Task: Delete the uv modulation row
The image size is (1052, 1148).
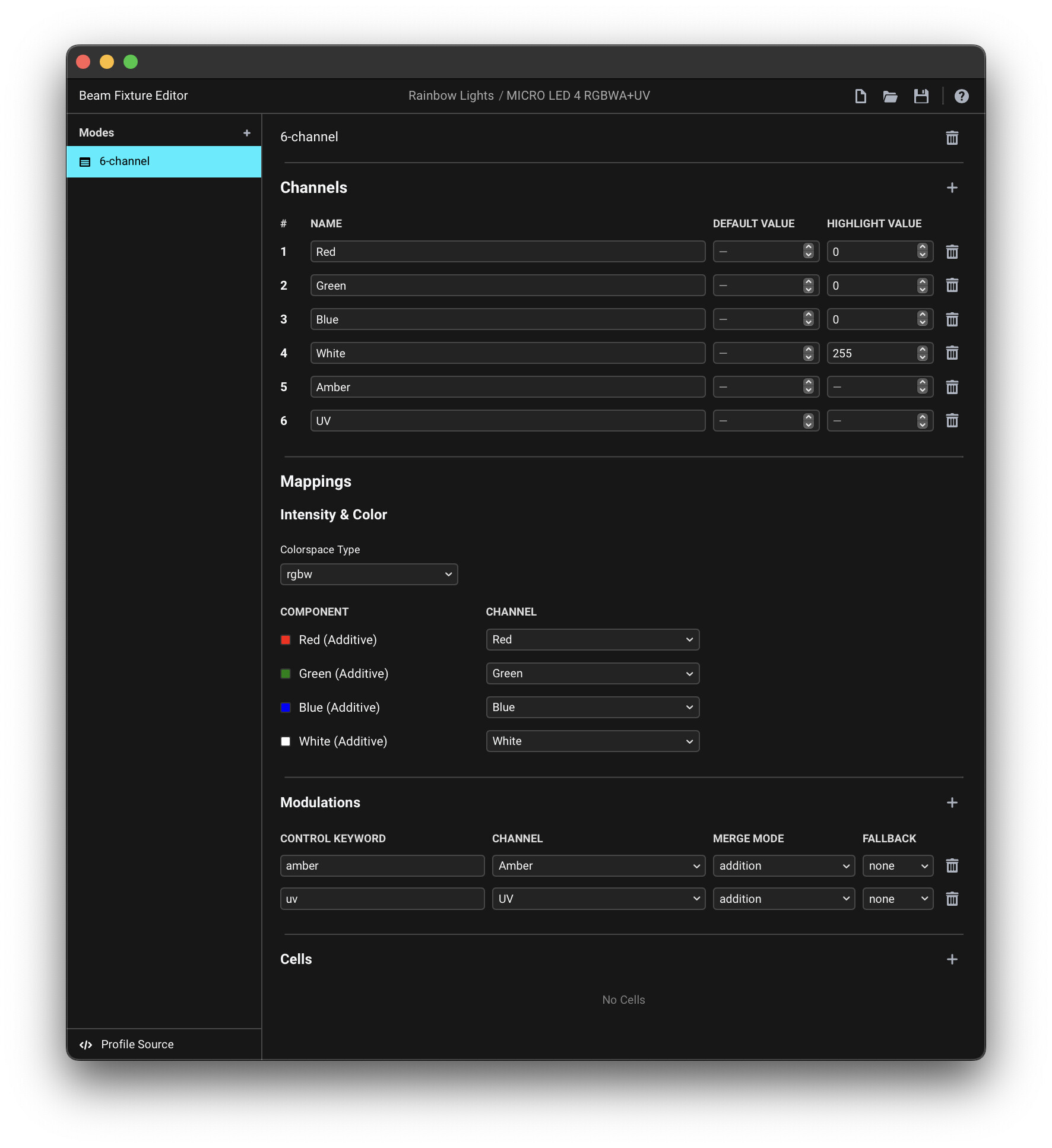Action: click(952, 899)
